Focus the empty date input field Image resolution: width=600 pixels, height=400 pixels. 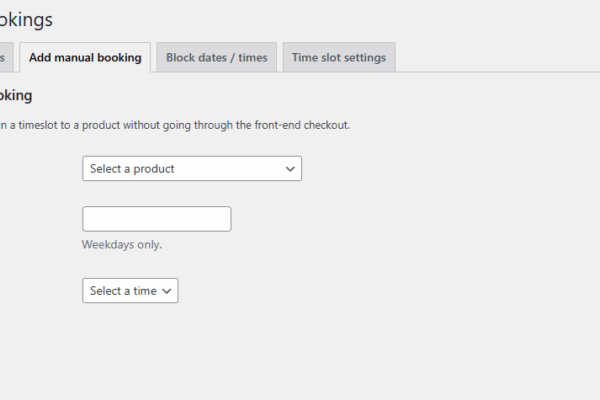click(156, 219)
